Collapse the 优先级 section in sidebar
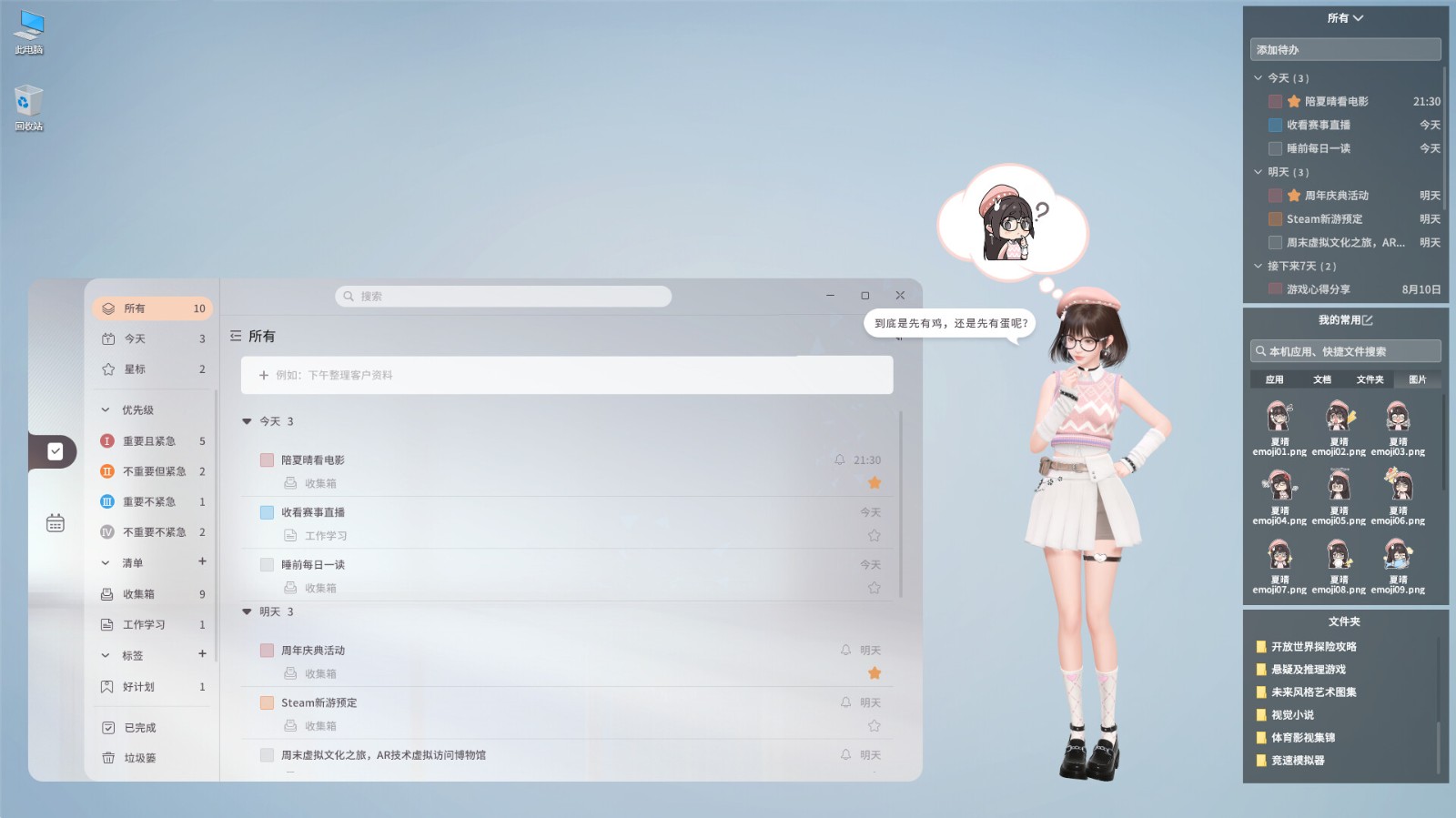 106,410
